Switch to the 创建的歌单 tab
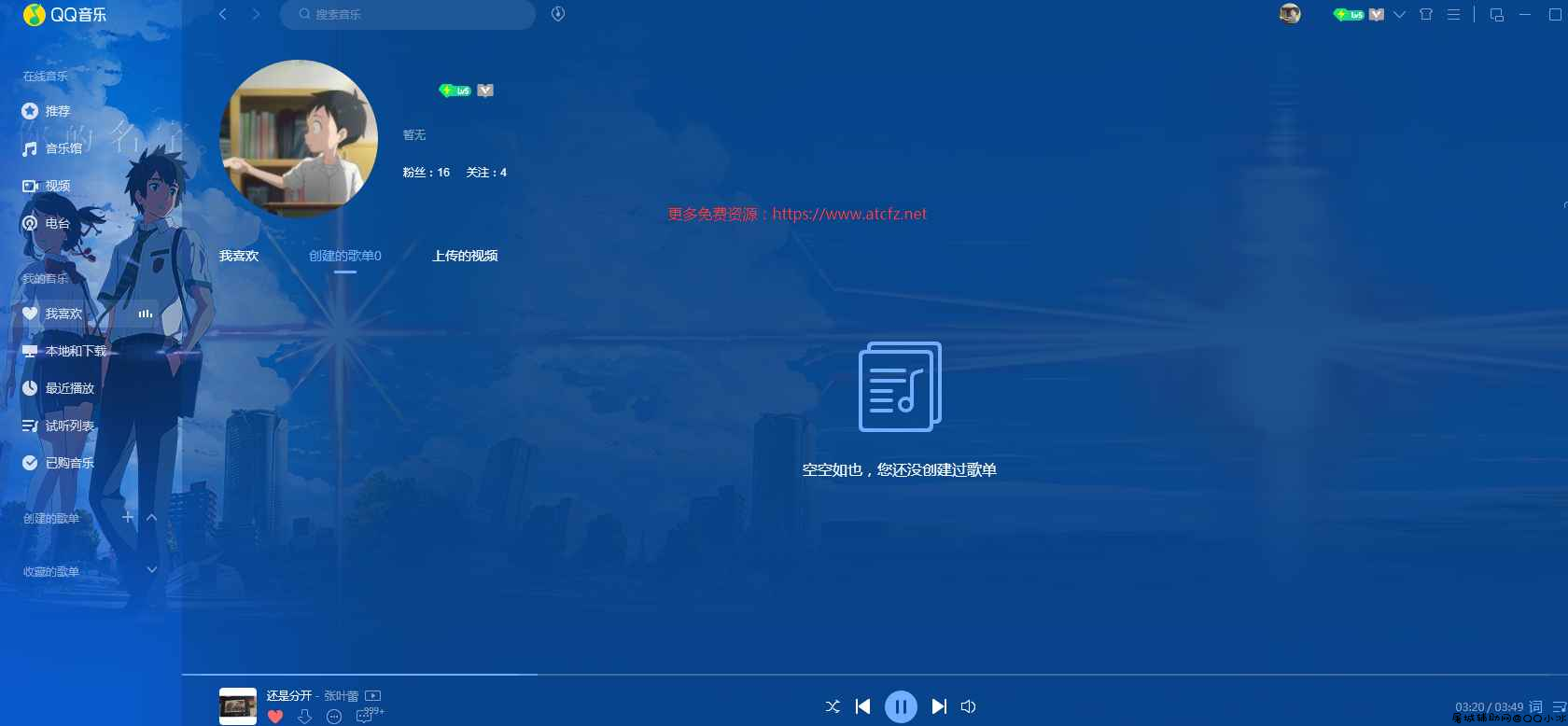1568x726 pixels. [x=345, y=256]
